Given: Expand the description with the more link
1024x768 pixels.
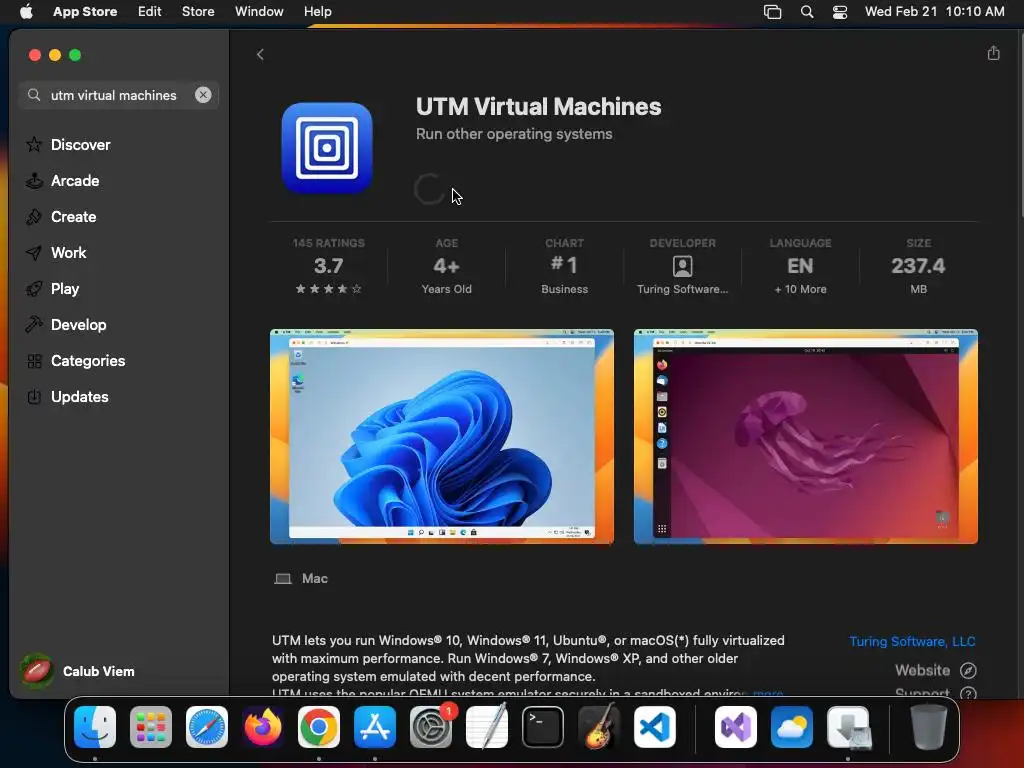Looking at the screenshot, I should point(768,692).
